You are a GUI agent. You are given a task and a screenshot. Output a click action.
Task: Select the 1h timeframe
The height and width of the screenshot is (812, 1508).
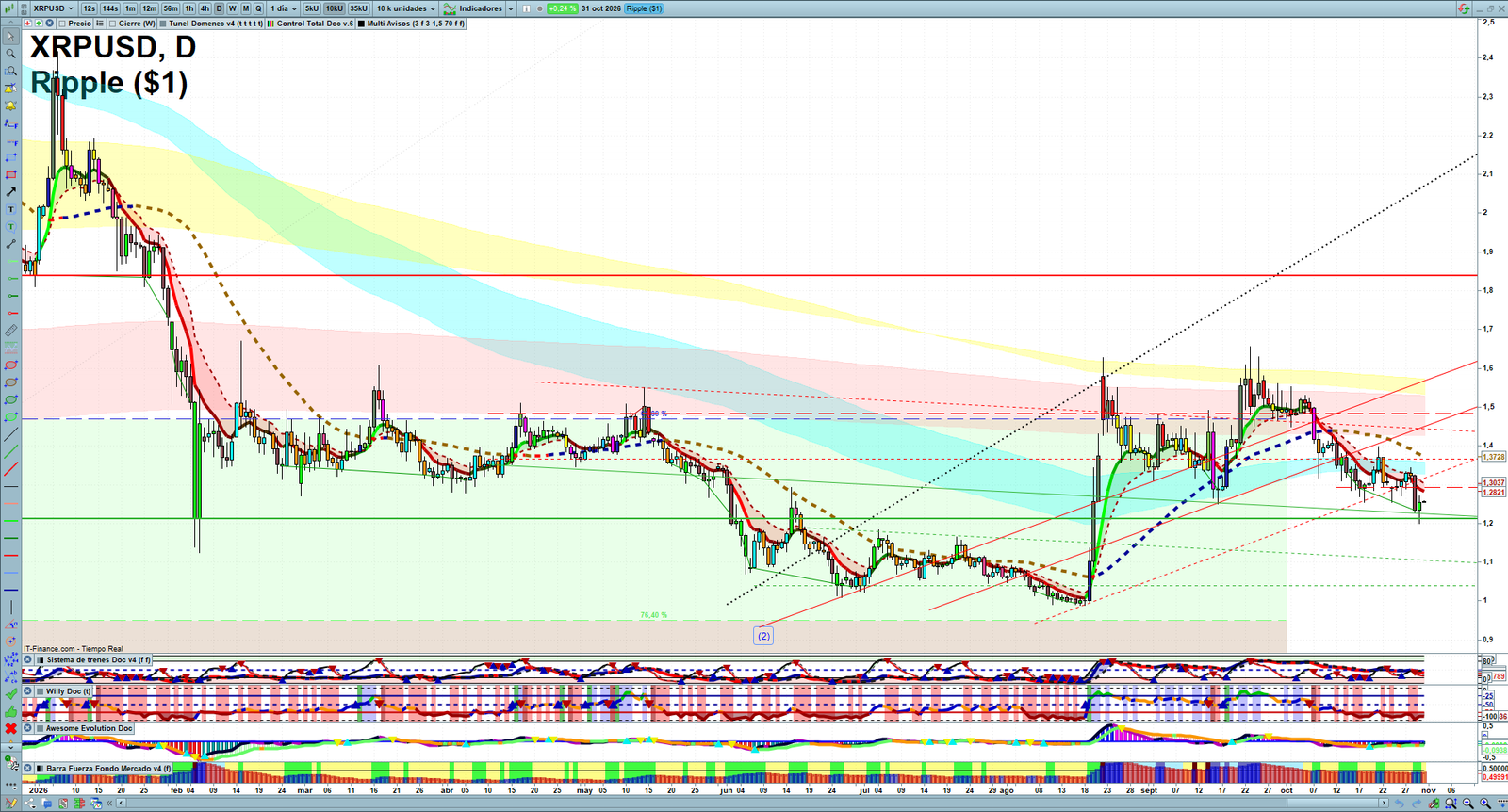point(189,8)
